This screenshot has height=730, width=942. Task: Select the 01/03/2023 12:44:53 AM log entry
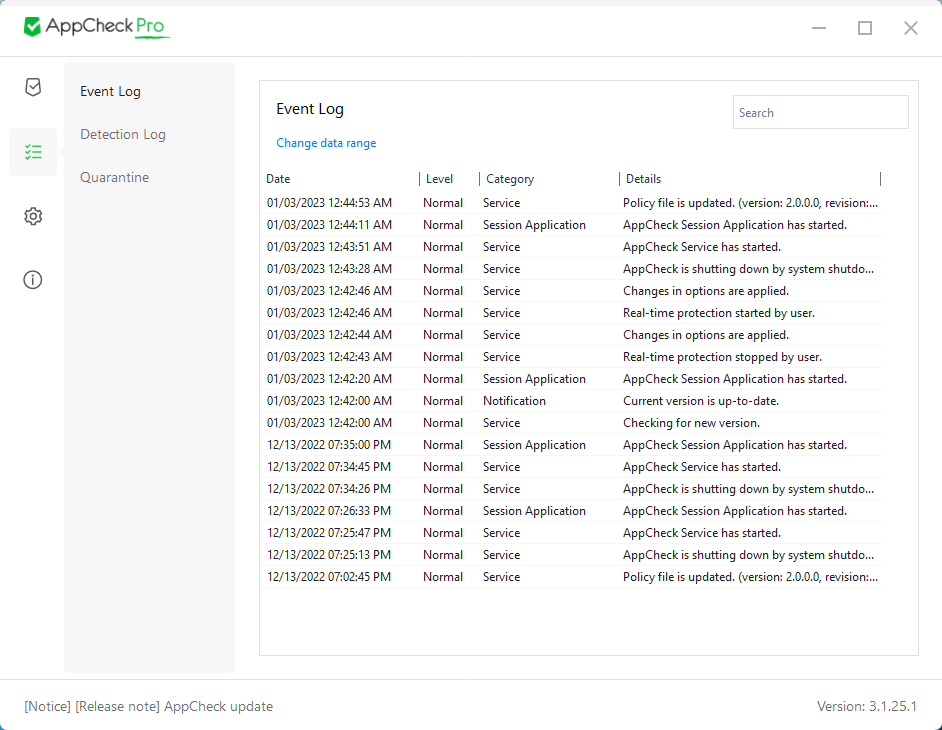571,203
